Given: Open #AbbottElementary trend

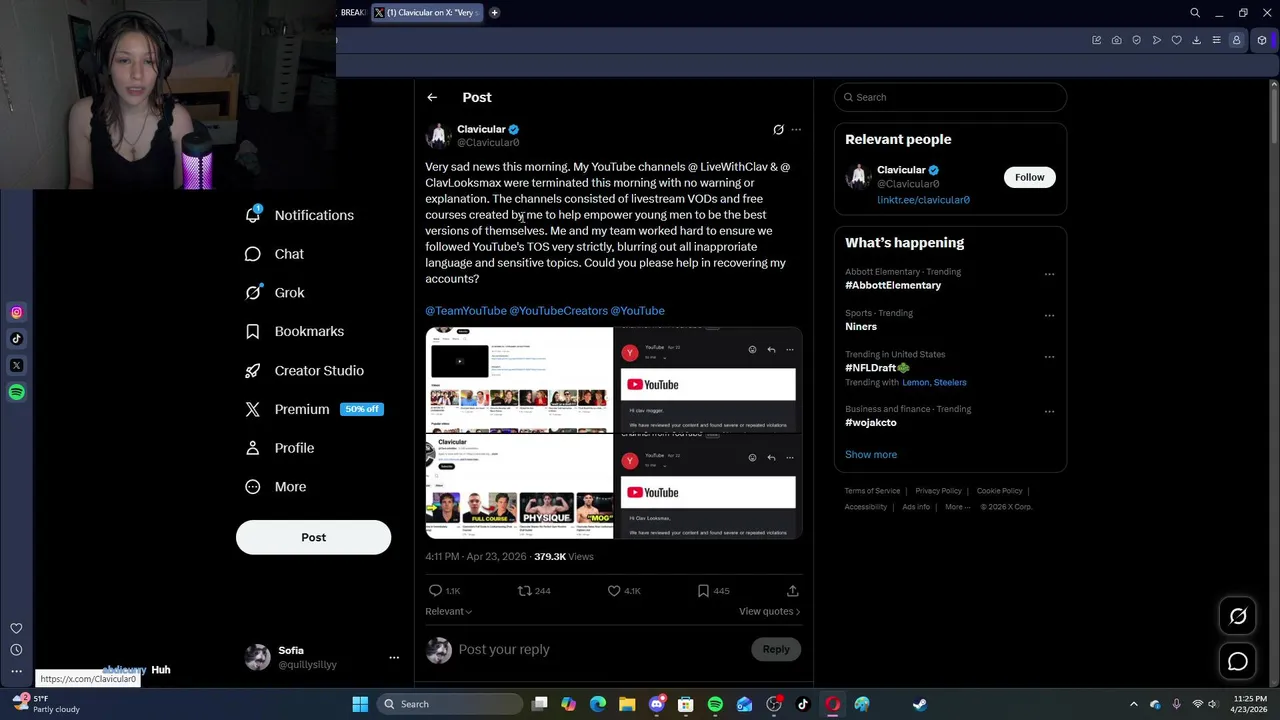Looking at the screenshot, I should pos(893,285).
